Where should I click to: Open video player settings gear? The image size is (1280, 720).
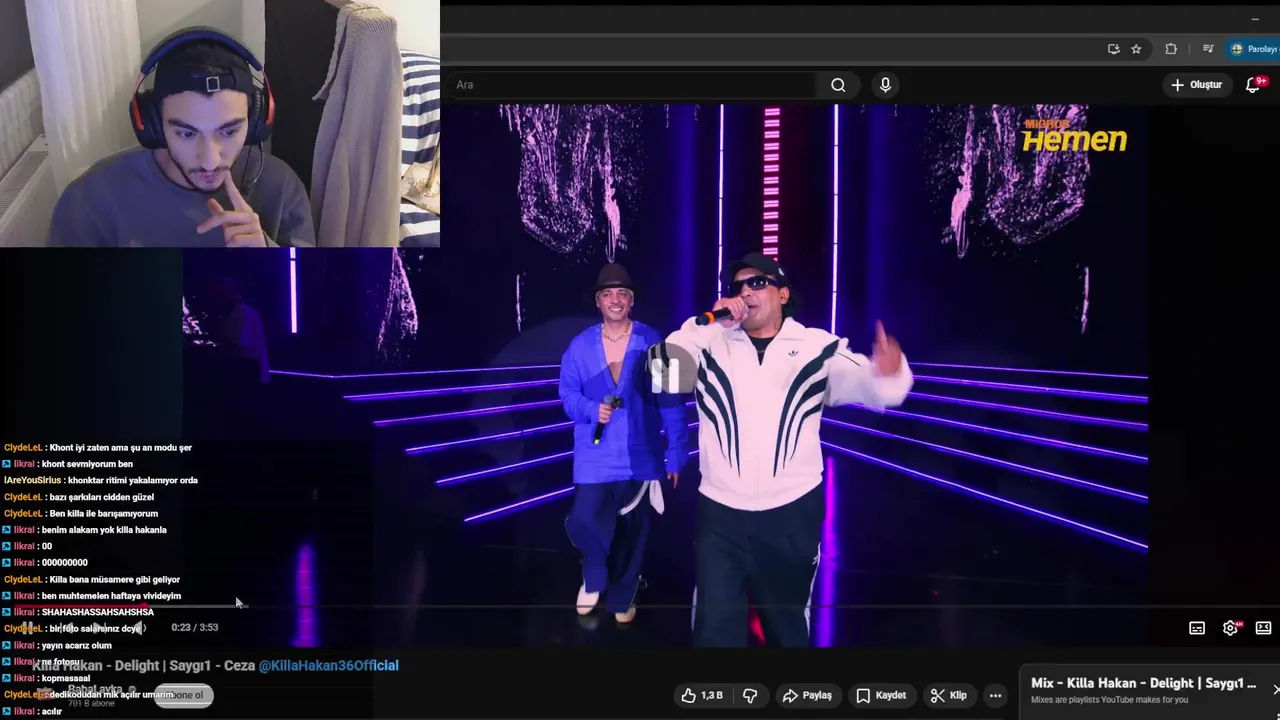[1231, 628]
